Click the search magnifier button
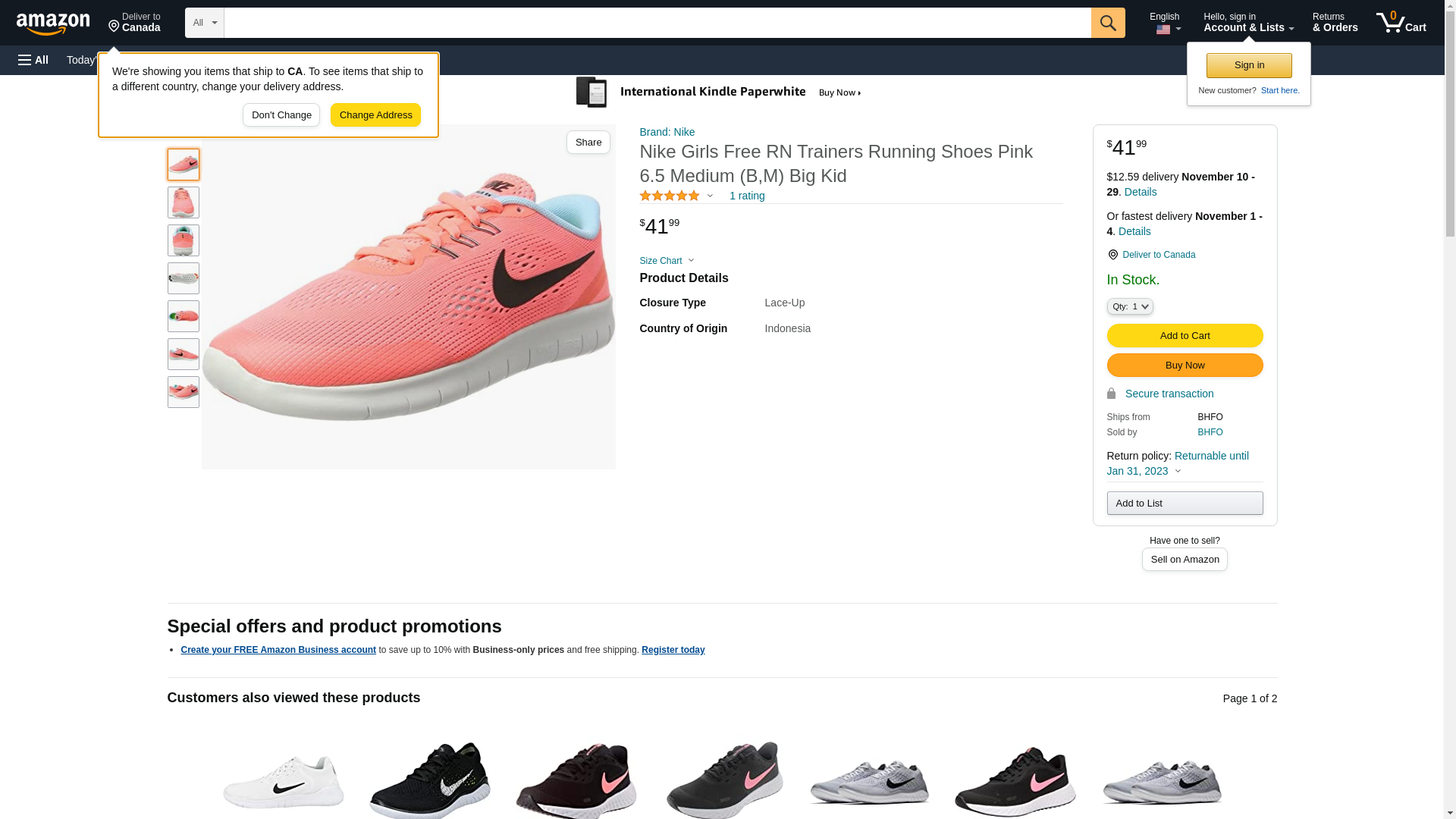Viewport: 1456px width, 819px height. [x=1108, y=23]
